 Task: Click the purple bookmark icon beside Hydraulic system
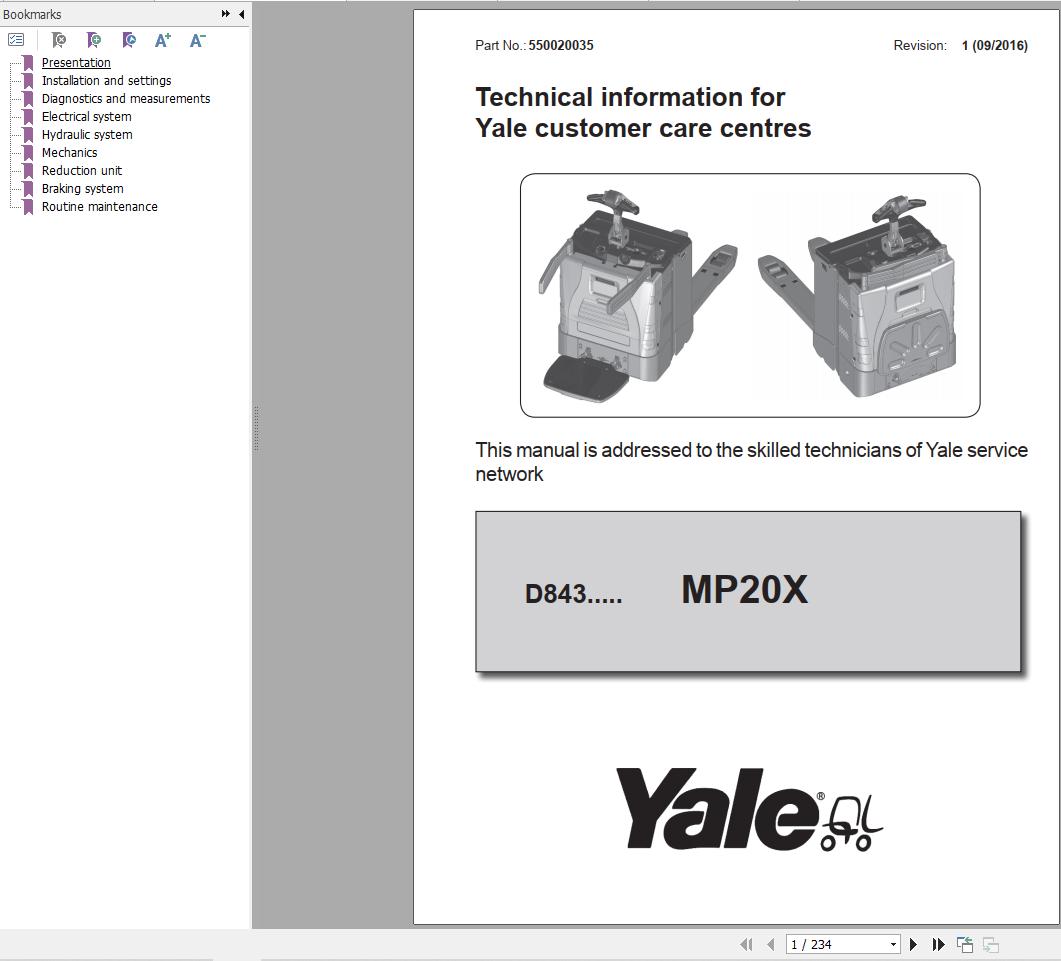[x=28, y=135]
